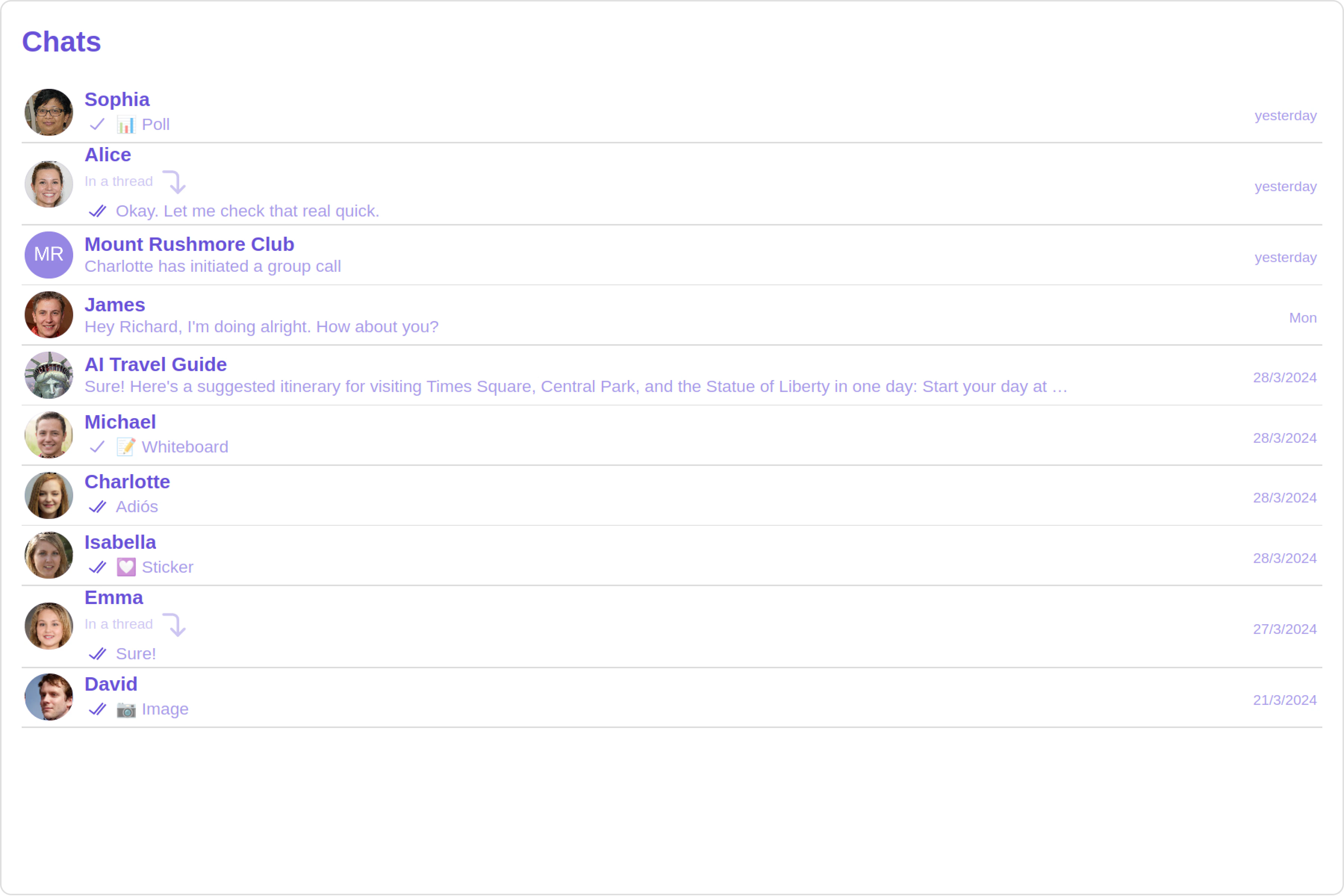
Task: Click the Chats heading
Action: [x=61, y=42]
